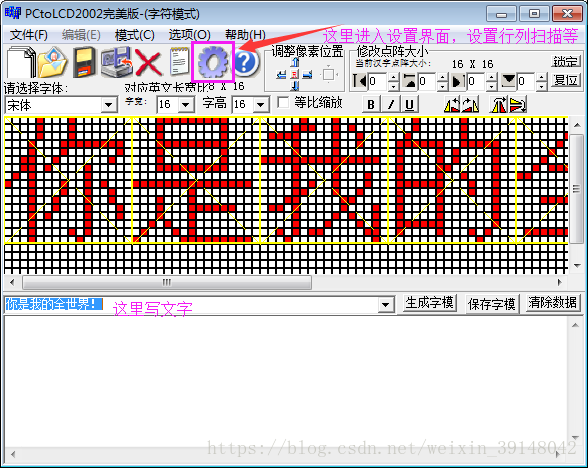Click the center reset pixel position icon

click(x=295, y=75)
